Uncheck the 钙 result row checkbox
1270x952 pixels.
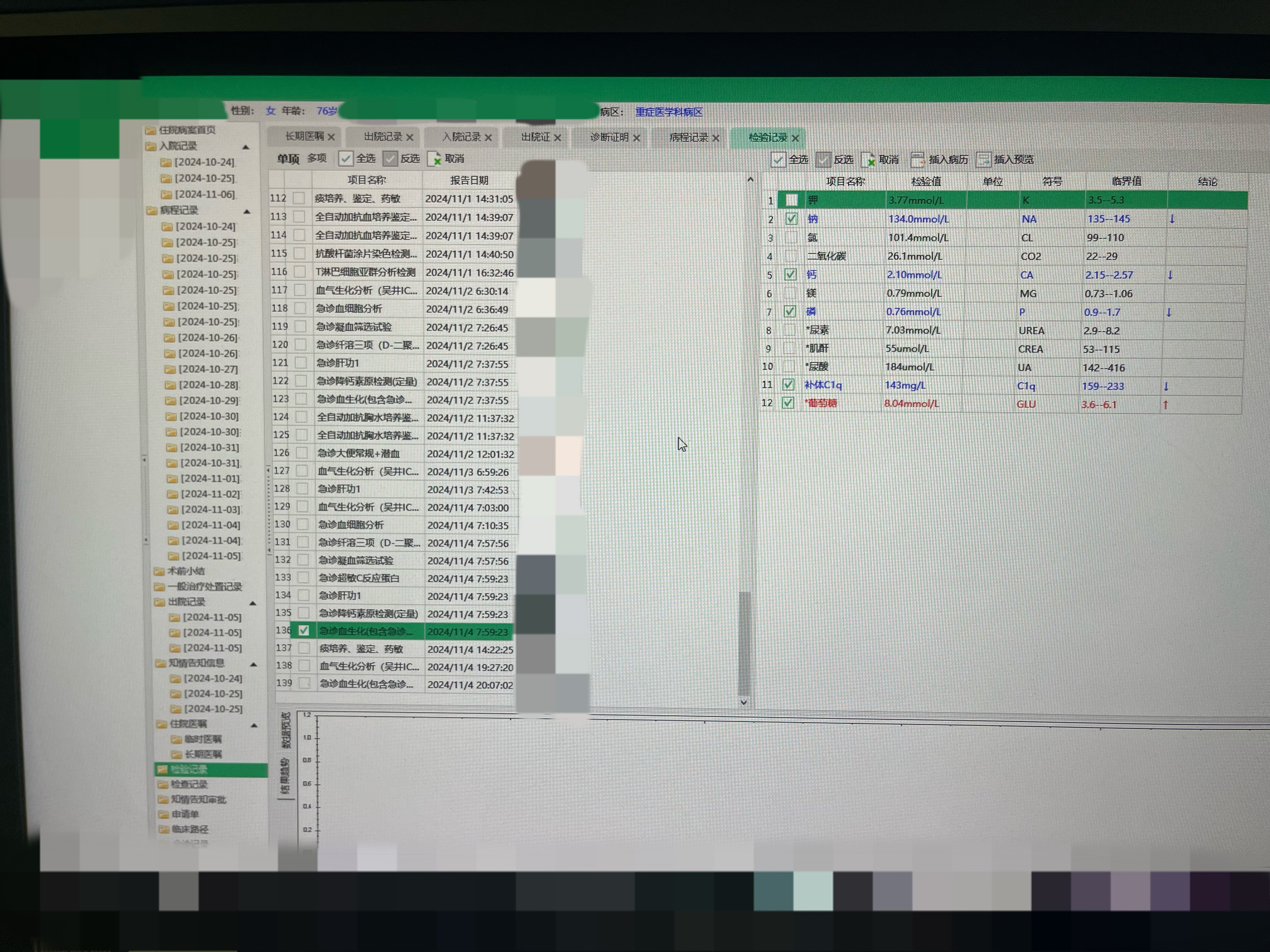790,274
